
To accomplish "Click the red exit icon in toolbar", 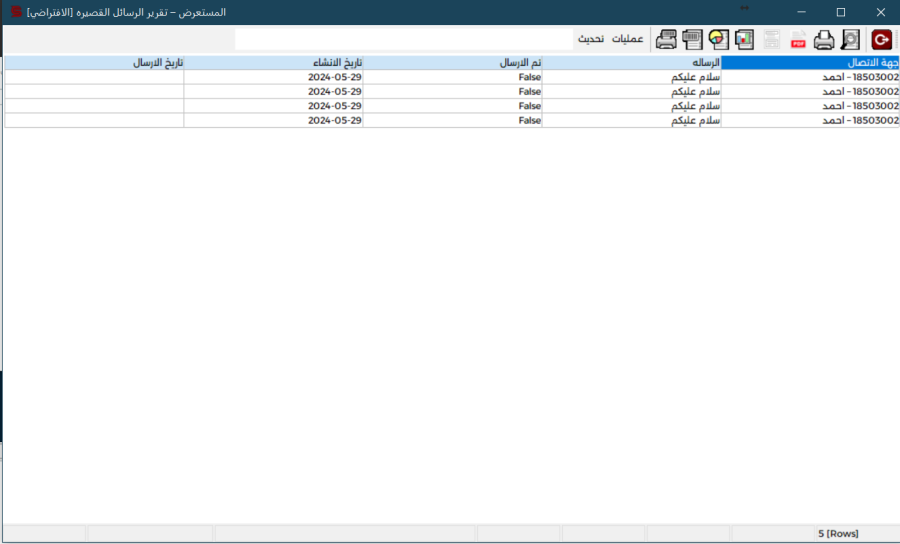I will pyautogui.click(x=881, y=40).
